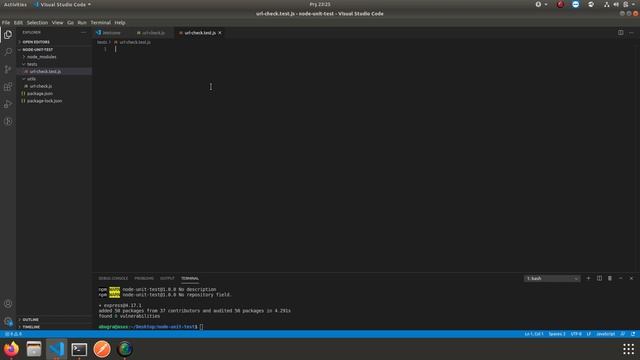This screenshot has width=640, height=360.
Task: Click Spaces indentation setting in status bar
Action: pos(557,334)
